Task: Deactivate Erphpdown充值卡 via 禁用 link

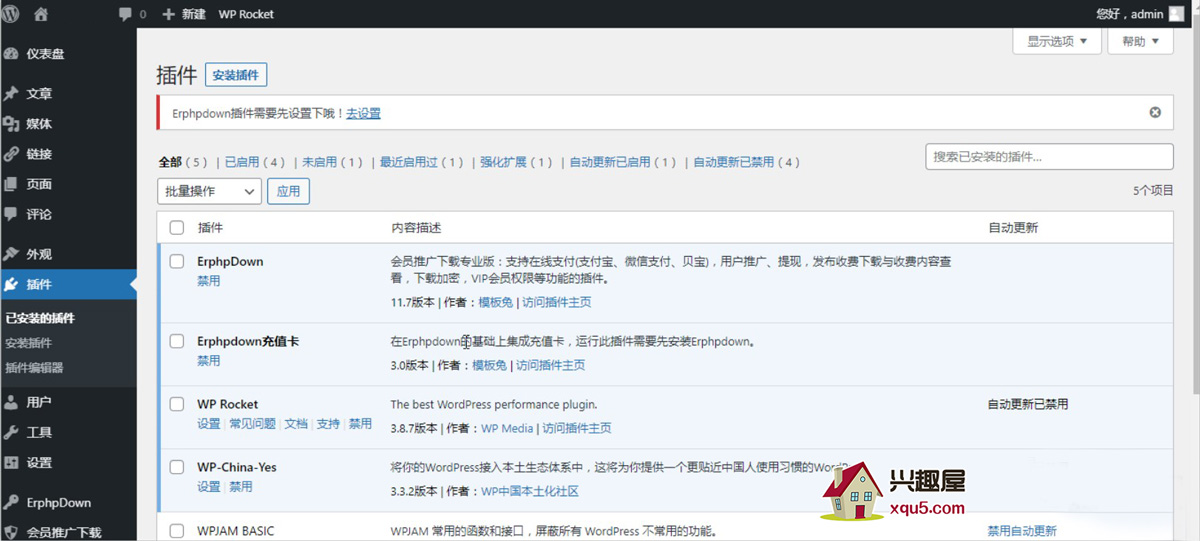Action: (x=209, y=361)
